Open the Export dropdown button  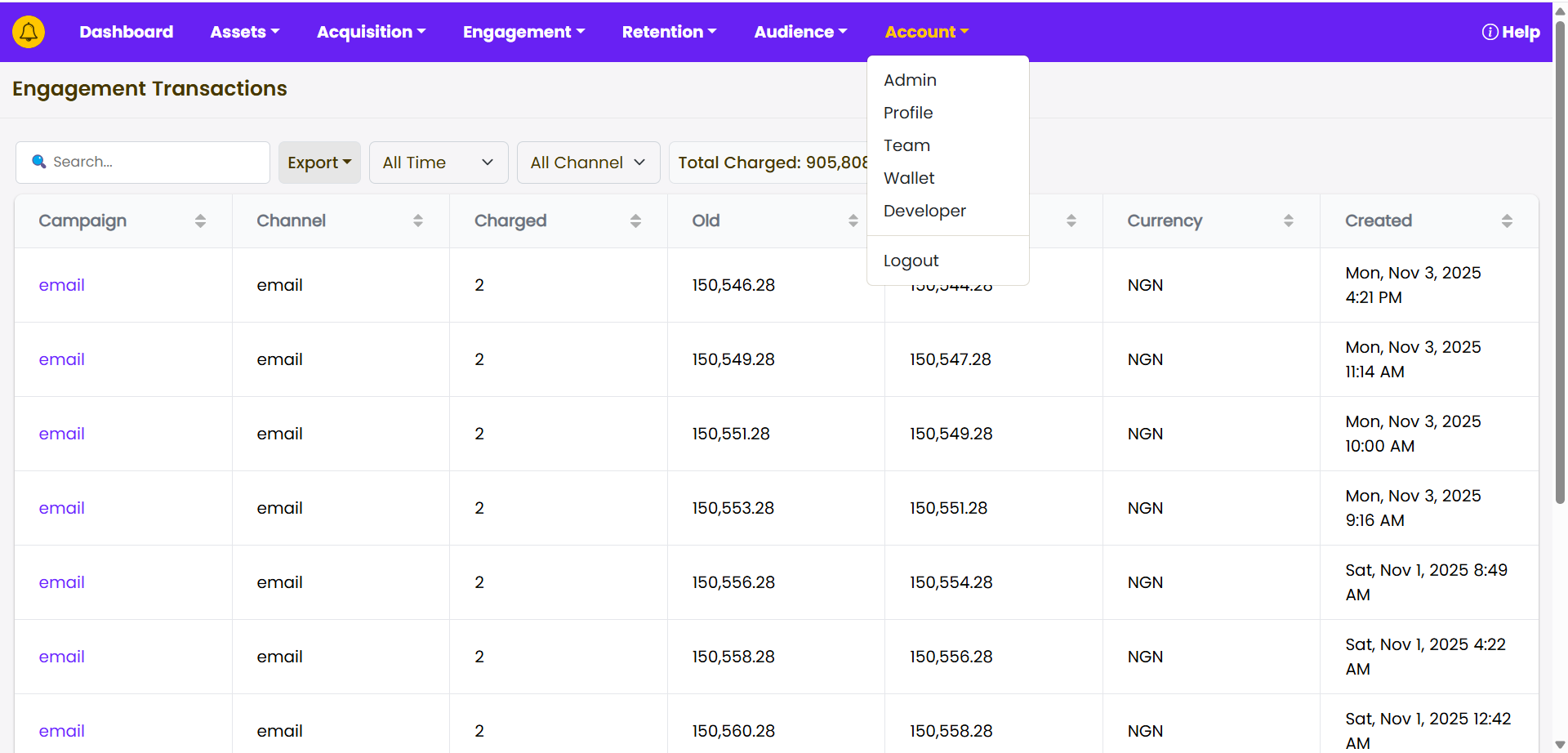[x=319, y=163]
